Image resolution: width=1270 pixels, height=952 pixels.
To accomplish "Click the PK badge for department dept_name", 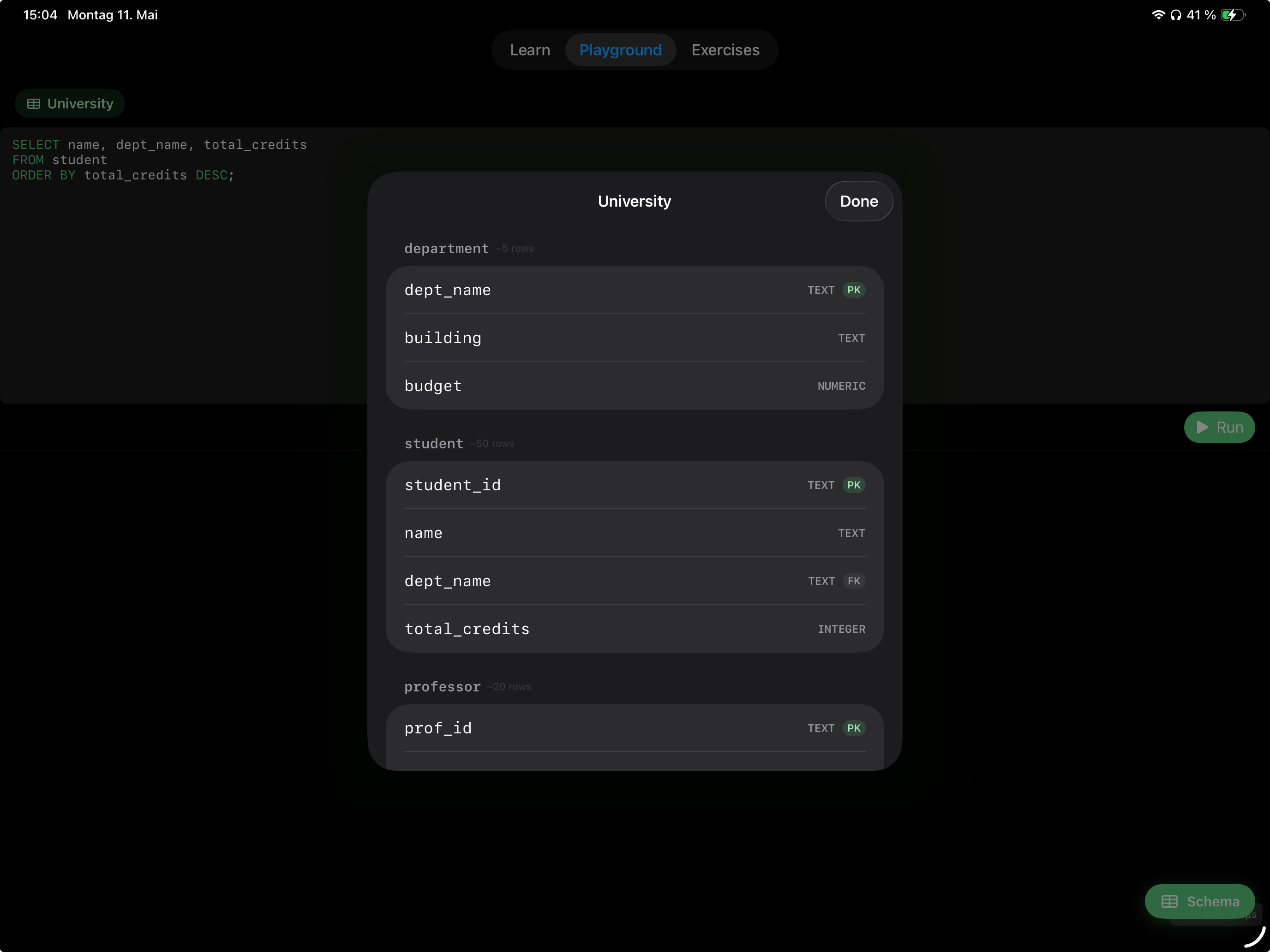I will [853, 290].
